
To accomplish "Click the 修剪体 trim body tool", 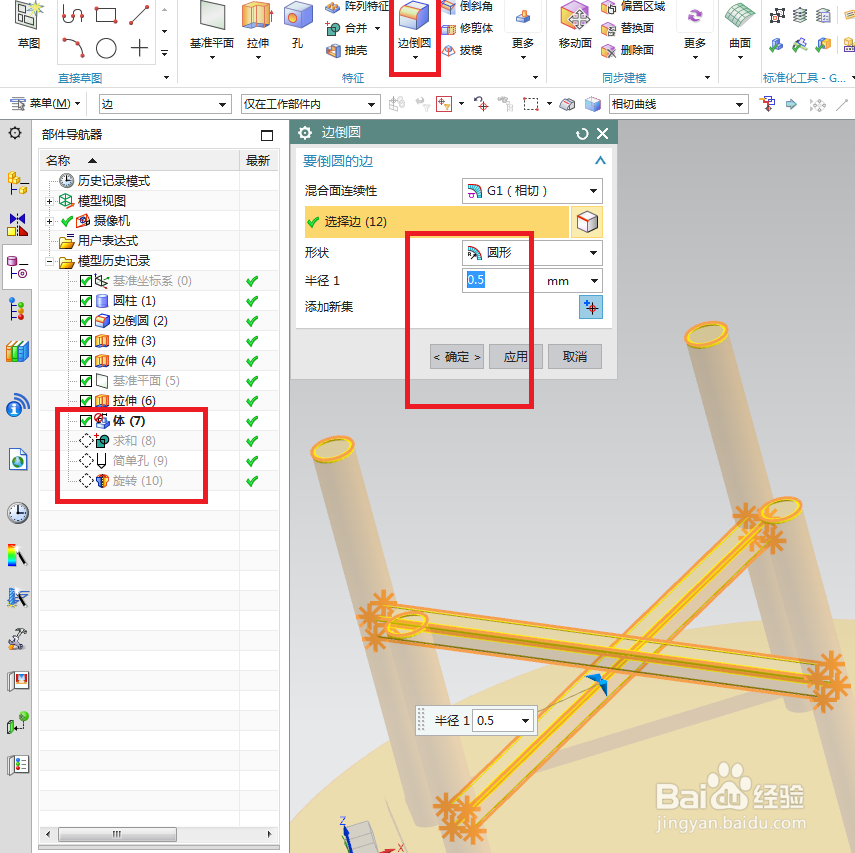I will click(467, 28).
